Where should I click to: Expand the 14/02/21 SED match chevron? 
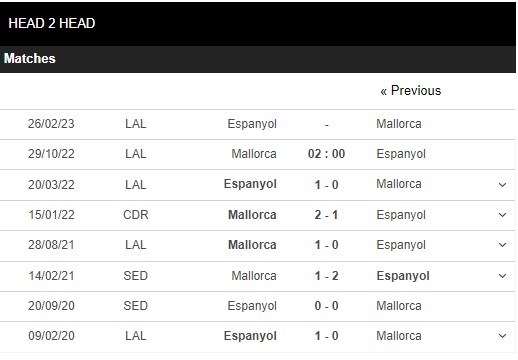pyautogui.click(x=502, y=276)
